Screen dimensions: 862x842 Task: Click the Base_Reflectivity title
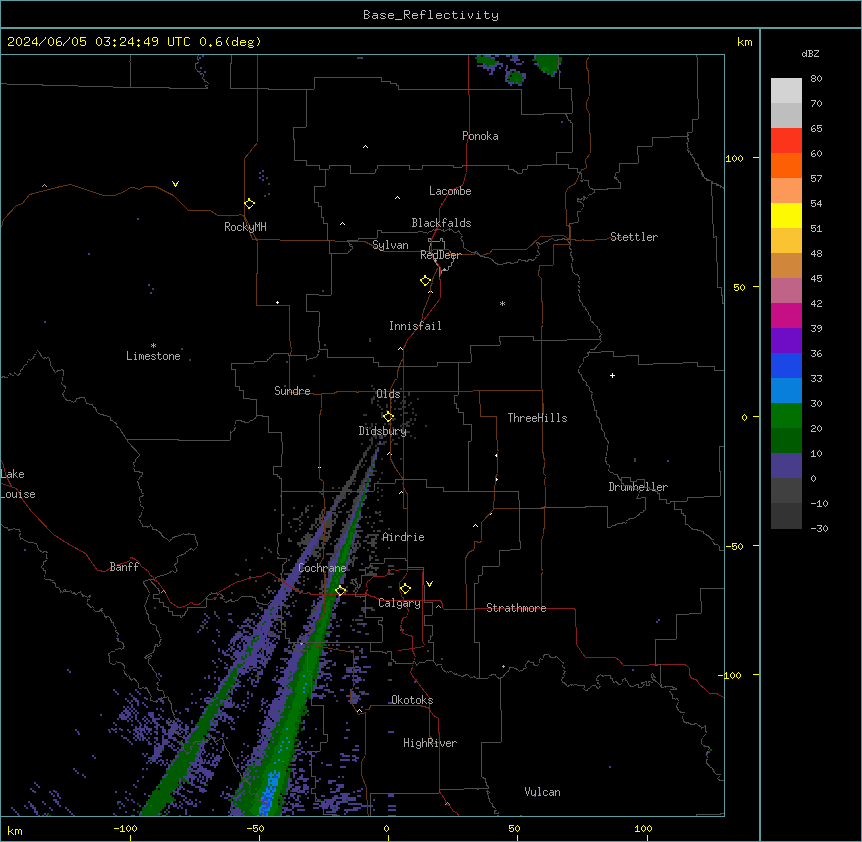pyautogui.click(x=431, y=15)
